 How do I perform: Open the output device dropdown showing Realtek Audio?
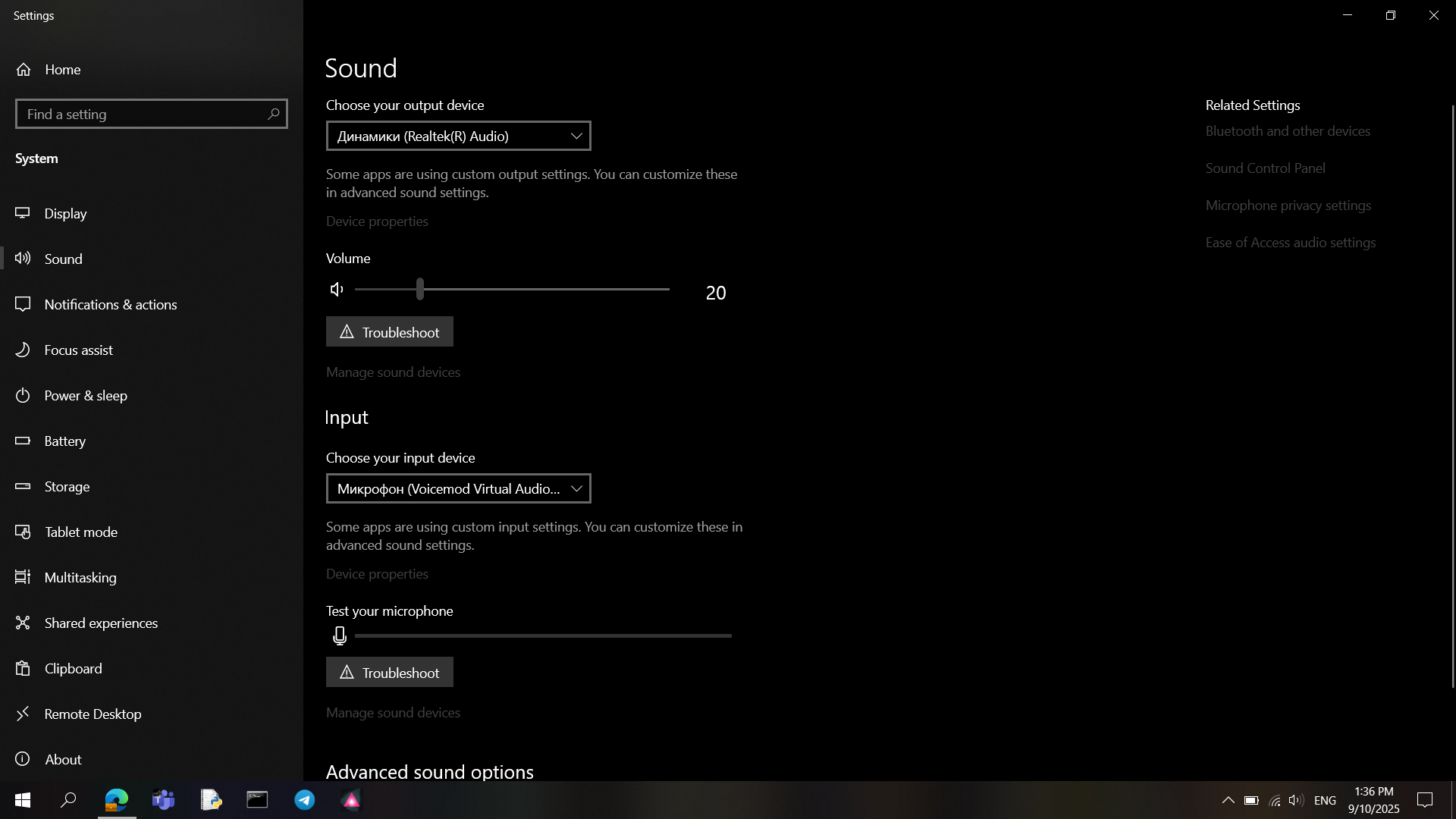point(458,136)
